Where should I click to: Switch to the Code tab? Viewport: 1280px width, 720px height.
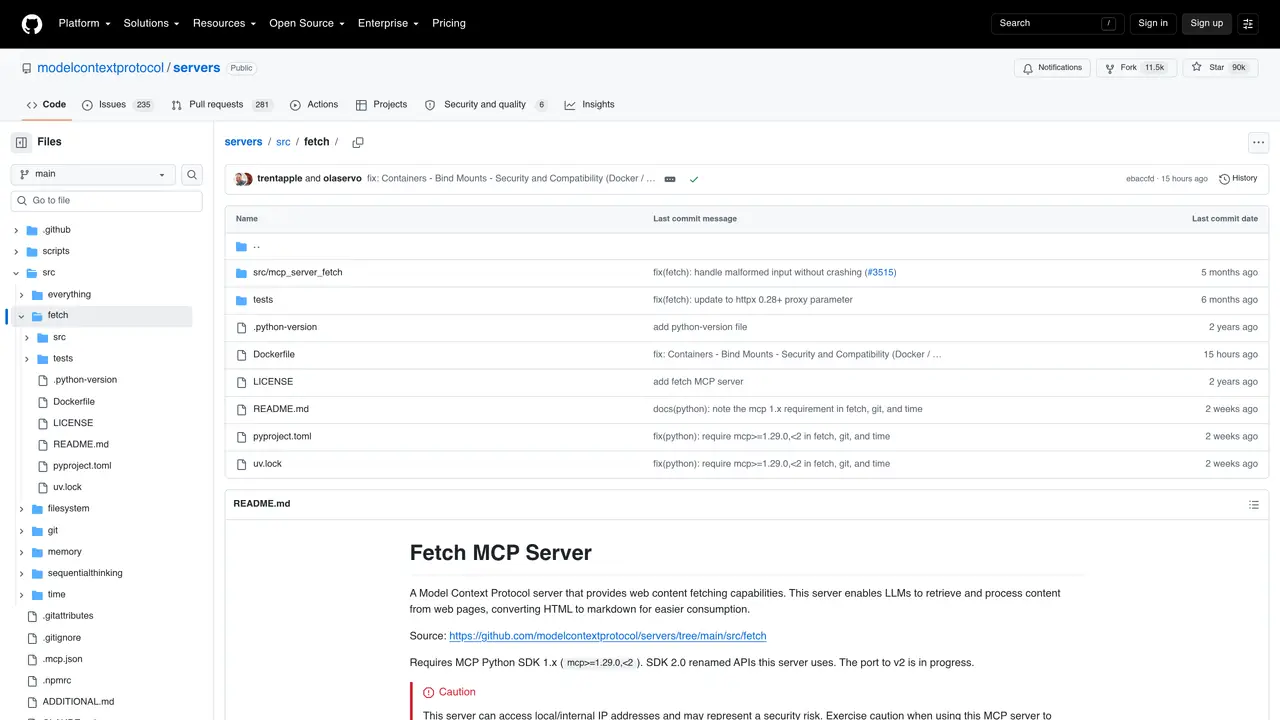pos(46,105)
